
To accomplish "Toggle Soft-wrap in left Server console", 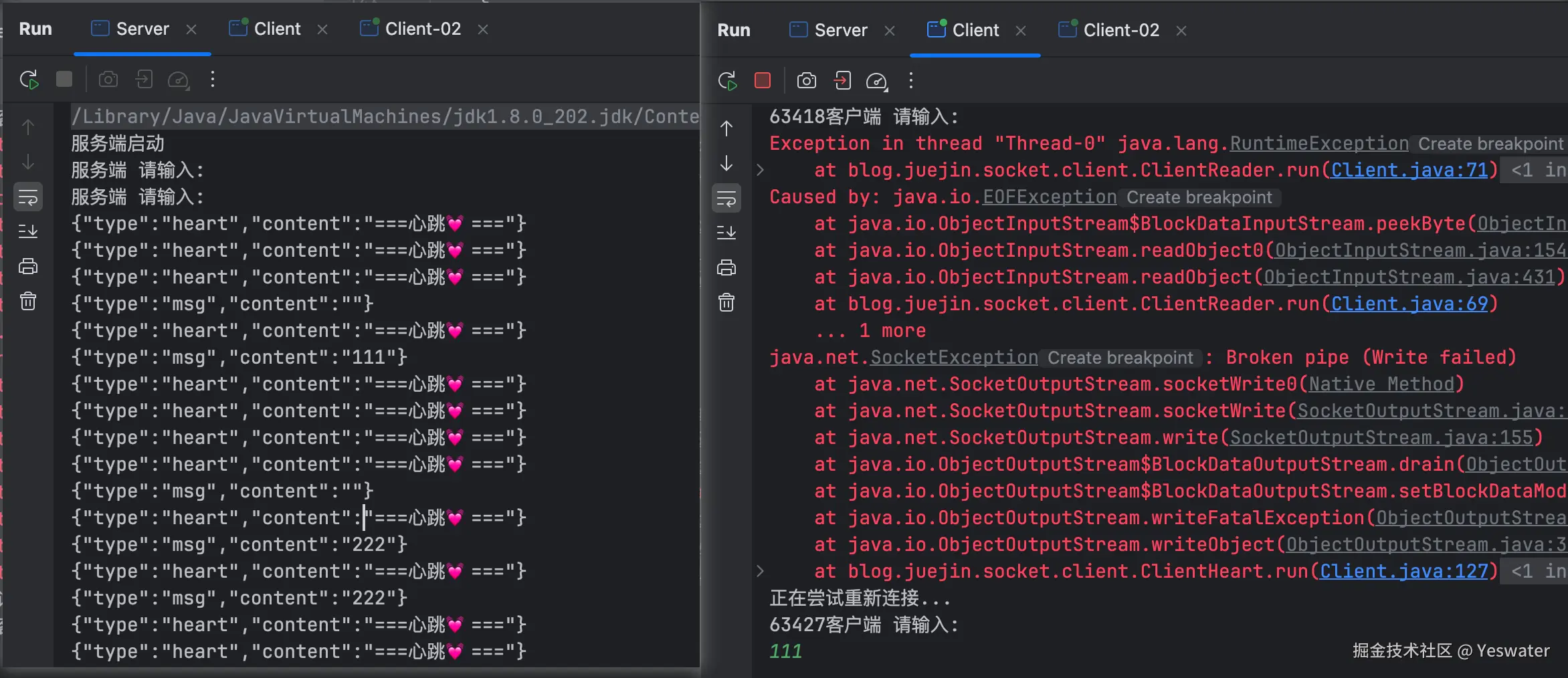I will point(28,197).
